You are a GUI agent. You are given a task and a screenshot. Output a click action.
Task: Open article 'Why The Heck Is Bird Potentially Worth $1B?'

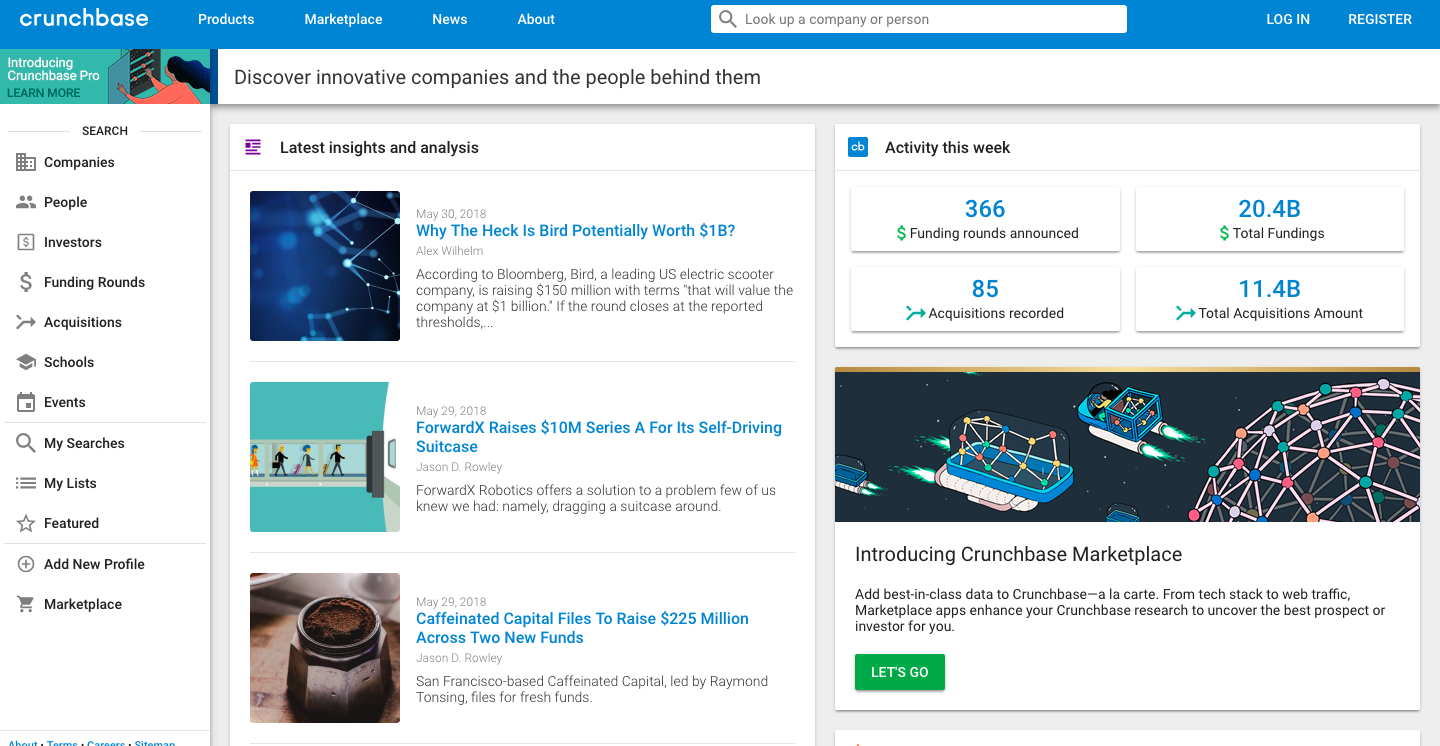[576, 230]
